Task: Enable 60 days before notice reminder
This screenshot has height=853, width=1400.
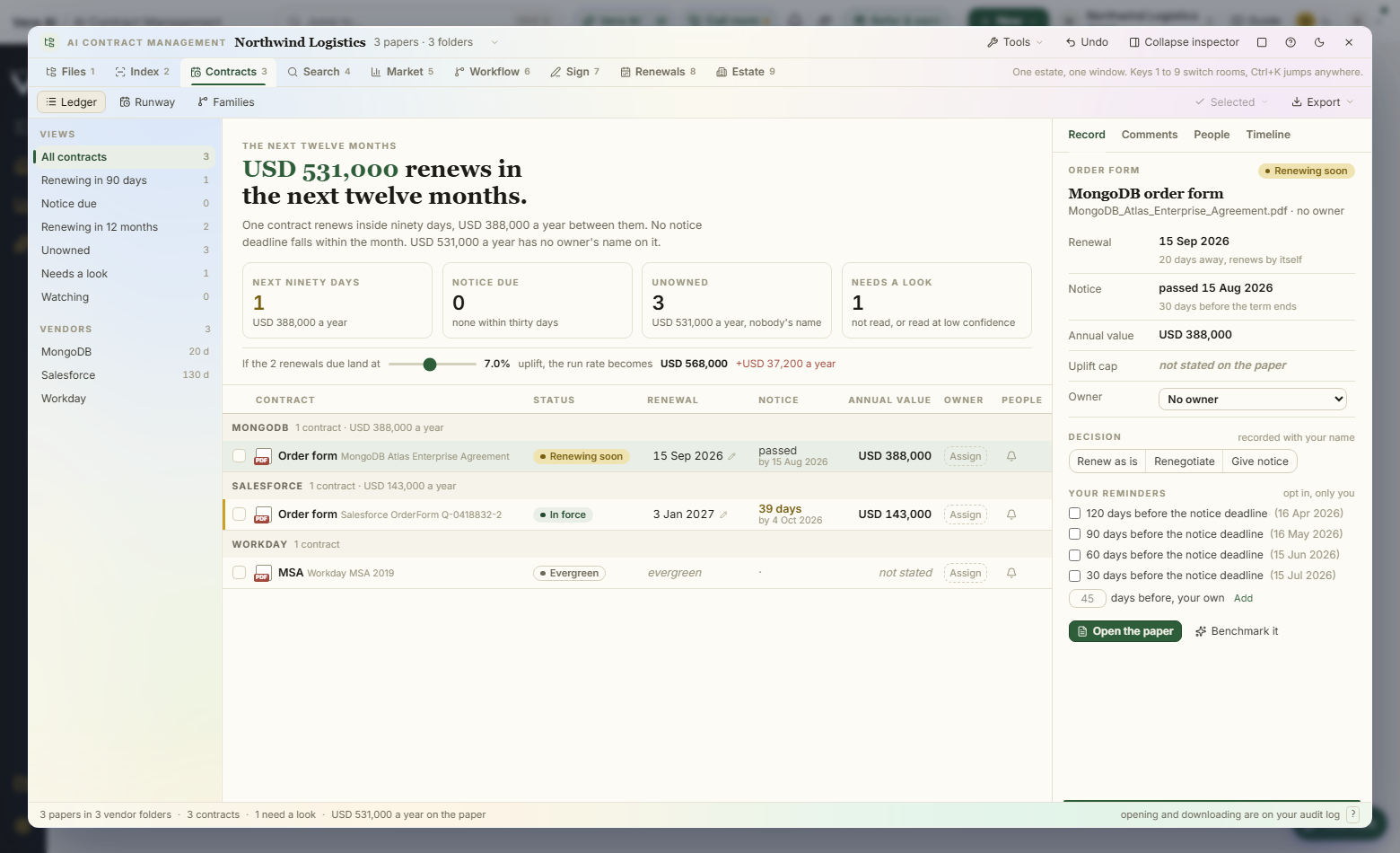Action: click(1074, 555)
